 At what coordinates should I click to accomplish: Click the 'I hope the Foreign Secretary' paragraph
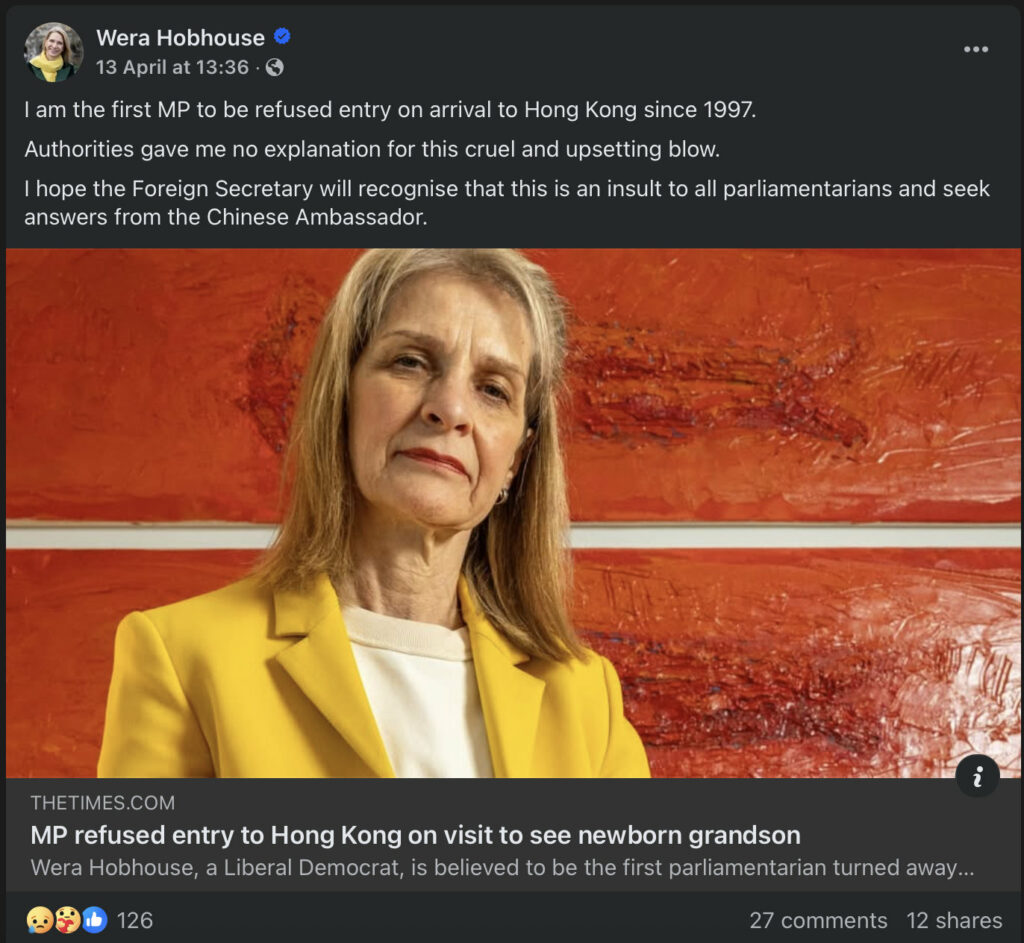[x=506, y=202]
